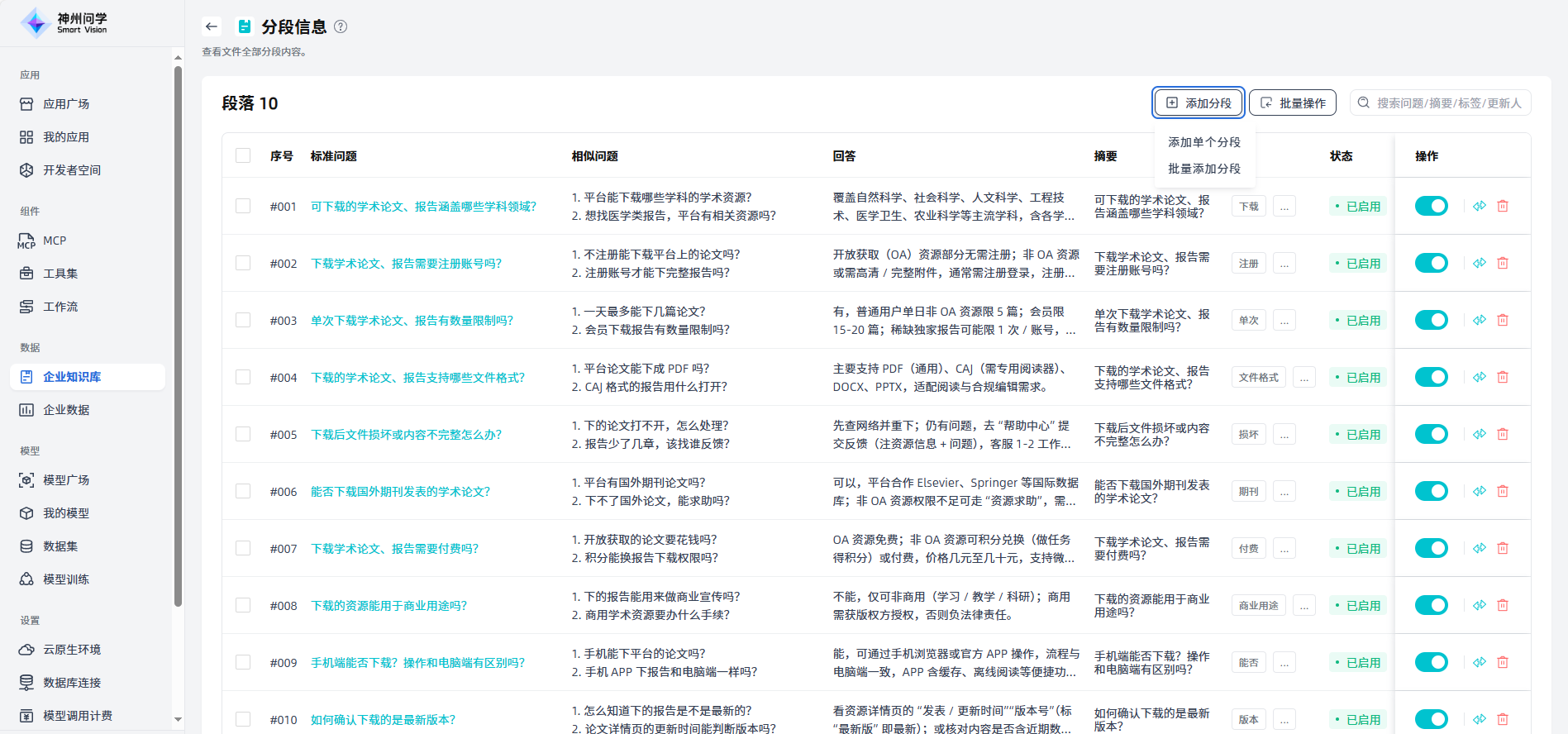Choose 批量添加分段 from the menu
Viewport: 1568px width, 734px height.
point(1203,169)
